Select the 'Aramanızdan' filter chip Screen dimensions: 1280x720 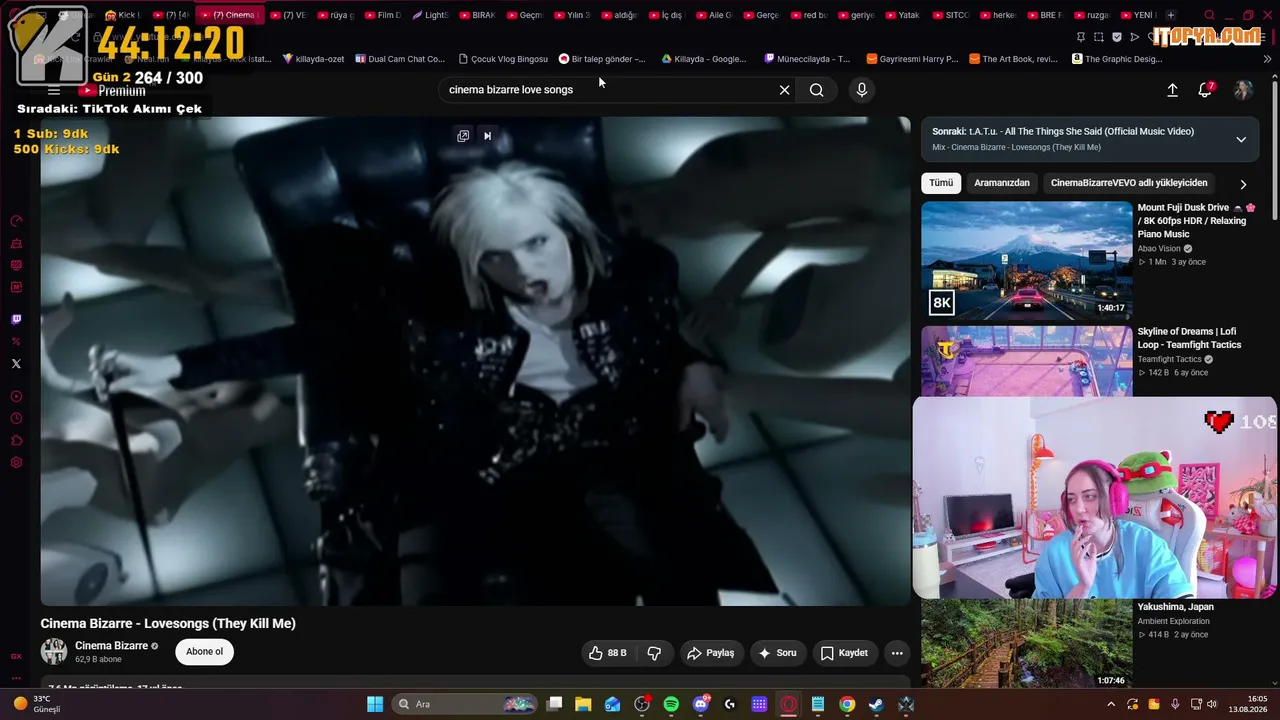(x=1002, y=183)
